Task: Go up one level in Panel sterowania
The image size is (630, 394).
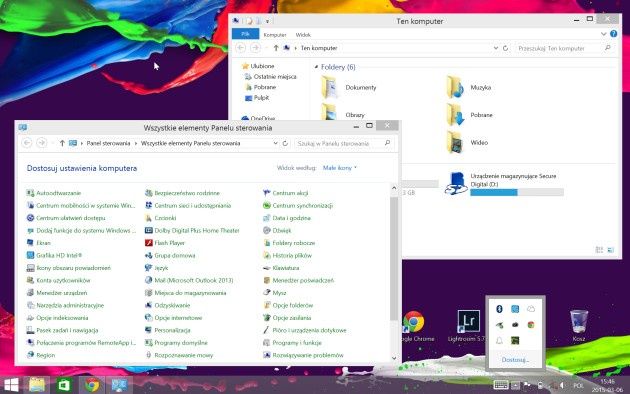Action: pos(62,143)
